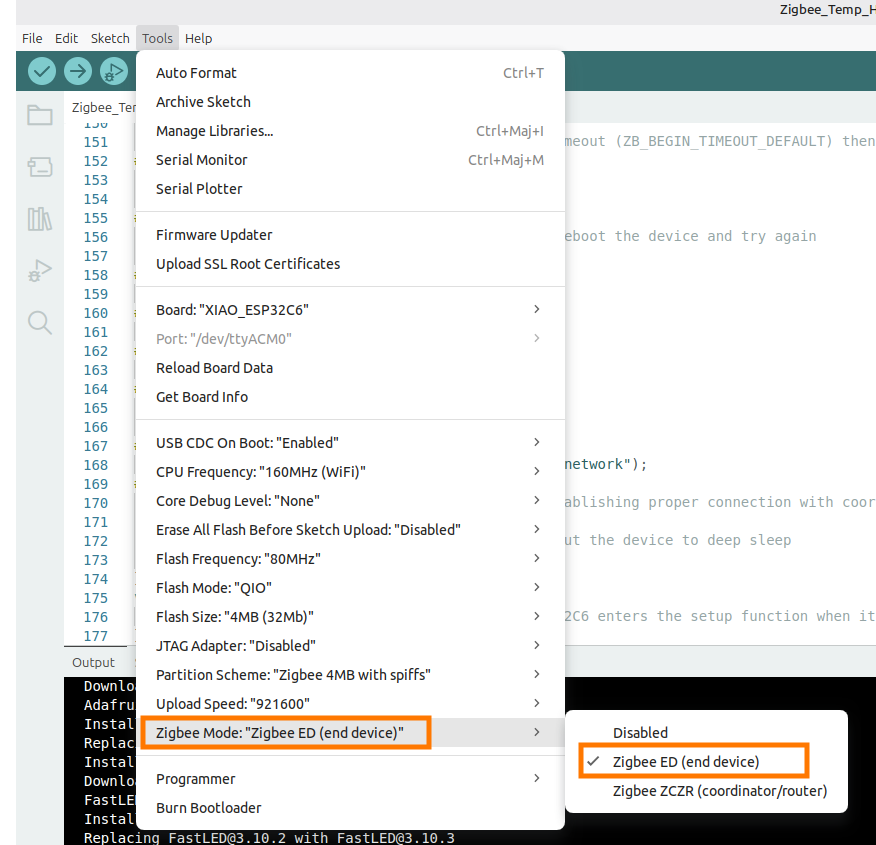Open the Sketchbook folder sidebar icon
Image resolution: width=876 pixels, height=845 pixels.
click(40, 115)
